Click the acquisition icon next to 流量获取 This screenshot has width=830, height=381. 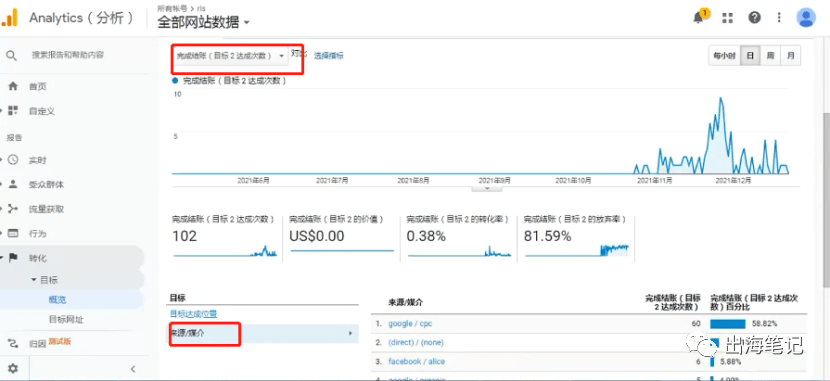pyautogui.click(x=13, y=208)
